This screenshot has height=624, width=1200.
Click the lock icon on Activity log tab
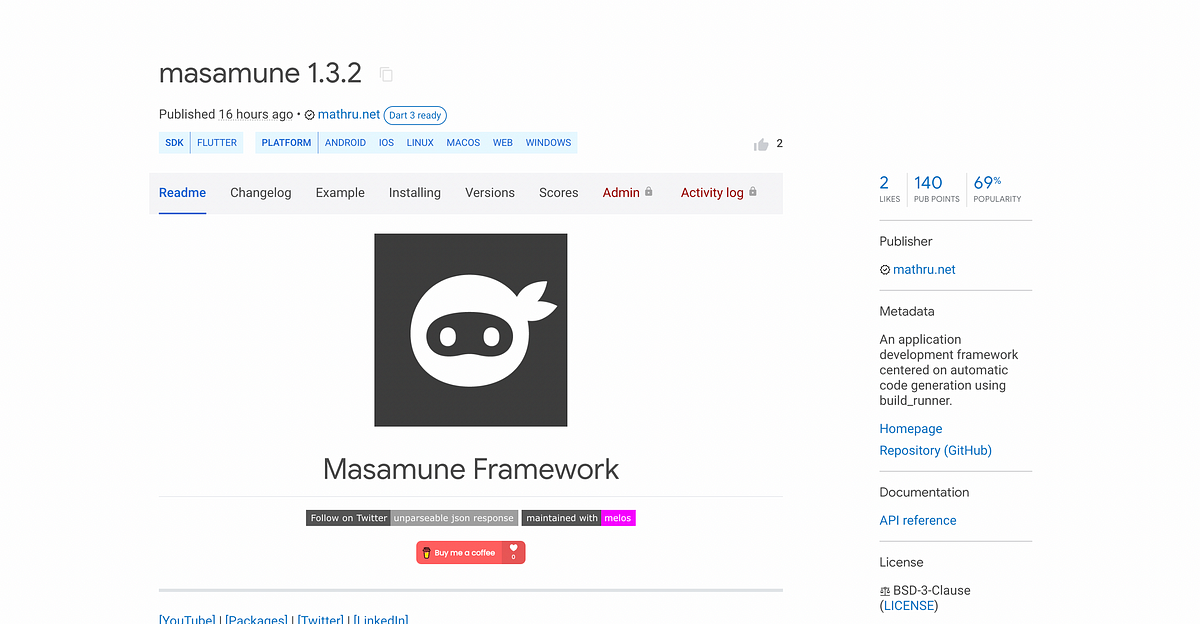(x=753, y=192)
